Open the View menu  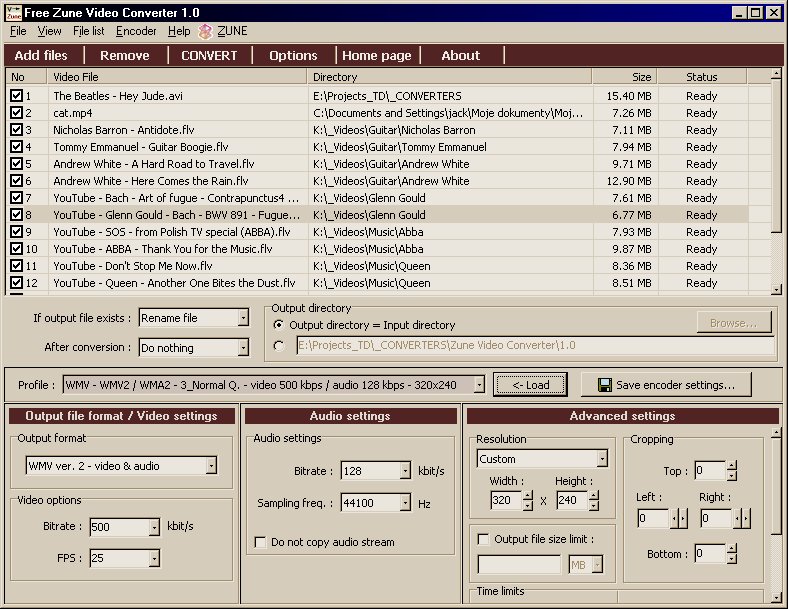pyautogui.click(x=49, y=31)
